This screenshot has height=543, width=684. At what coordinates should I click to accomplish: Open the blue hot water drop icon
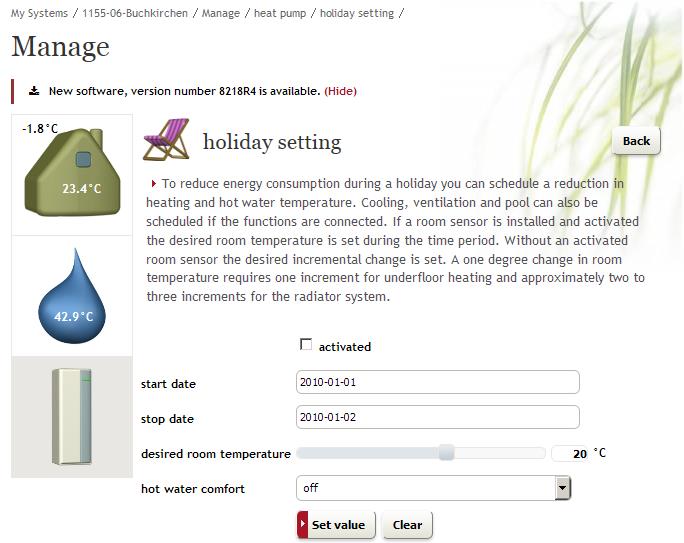click(x=72, y=296)
